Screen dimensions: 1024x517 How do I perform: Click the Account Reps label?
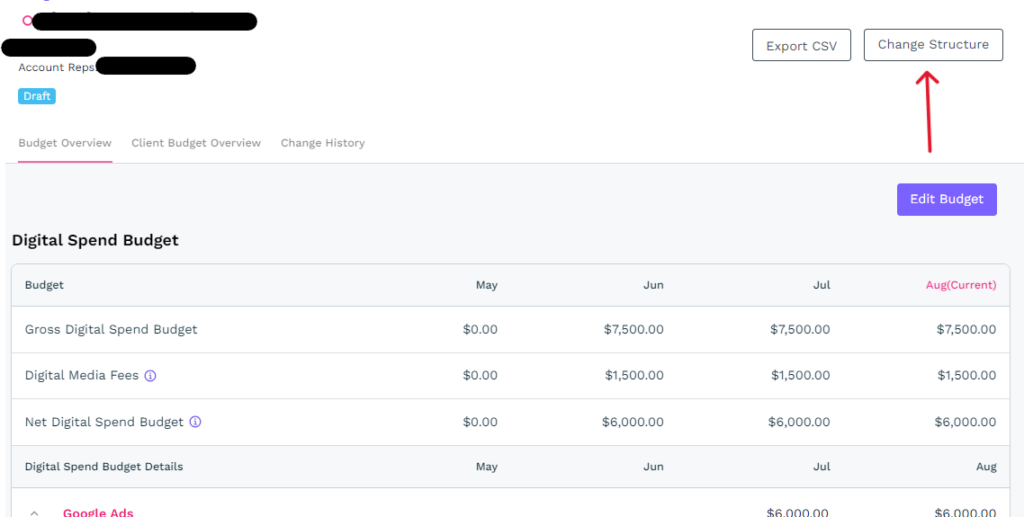pyautogui.click(x=56, y=67)
